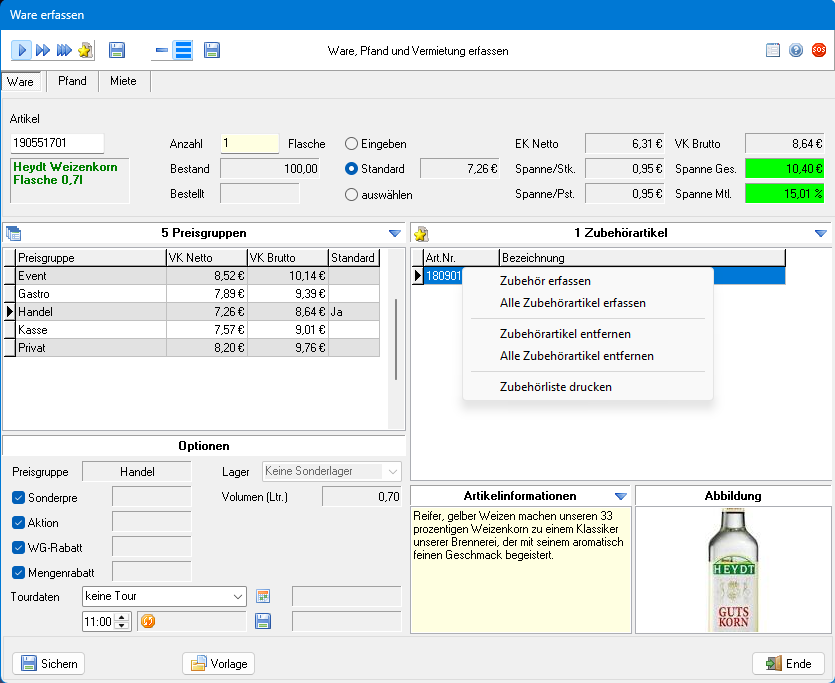Select the Eingeben radio button
835x683 pixels.
[x=351, y=144]
